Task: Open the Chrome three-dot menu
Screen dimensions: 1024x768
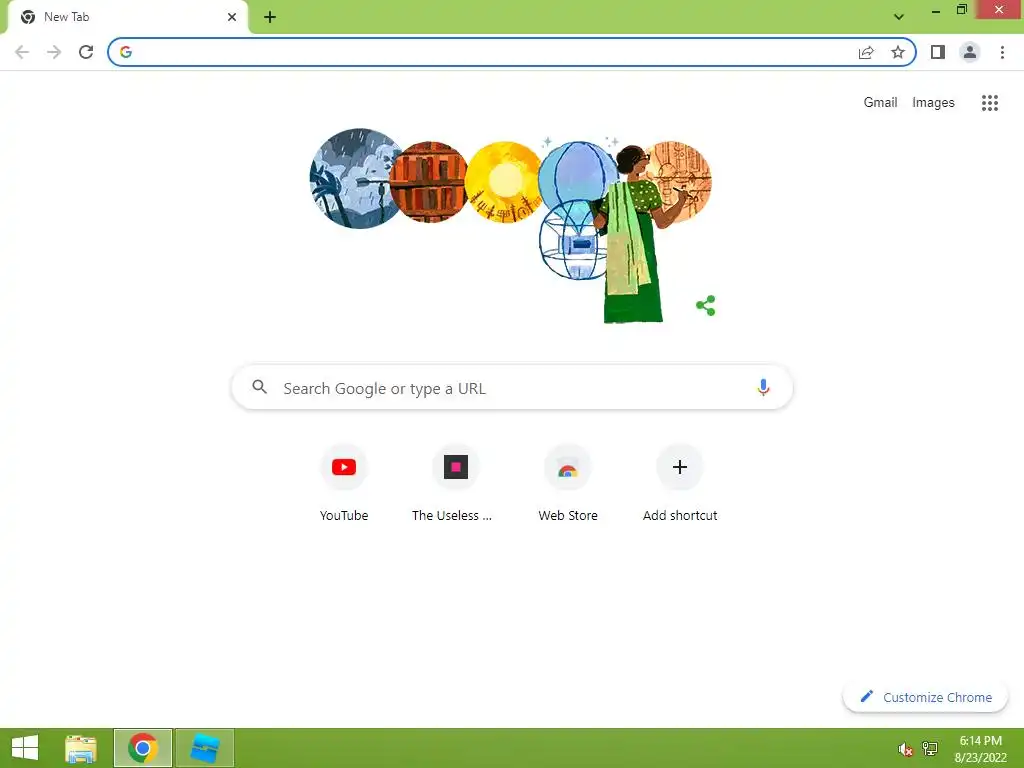Action: click(1002, 52)
